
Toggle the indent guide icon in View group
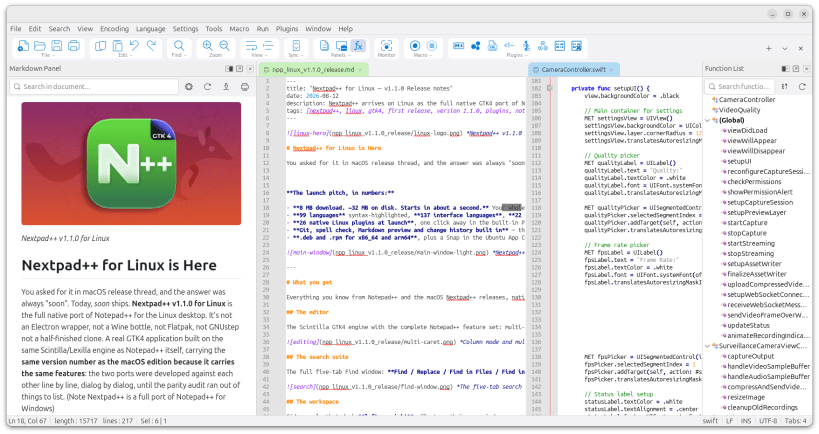tap(268, 46)
